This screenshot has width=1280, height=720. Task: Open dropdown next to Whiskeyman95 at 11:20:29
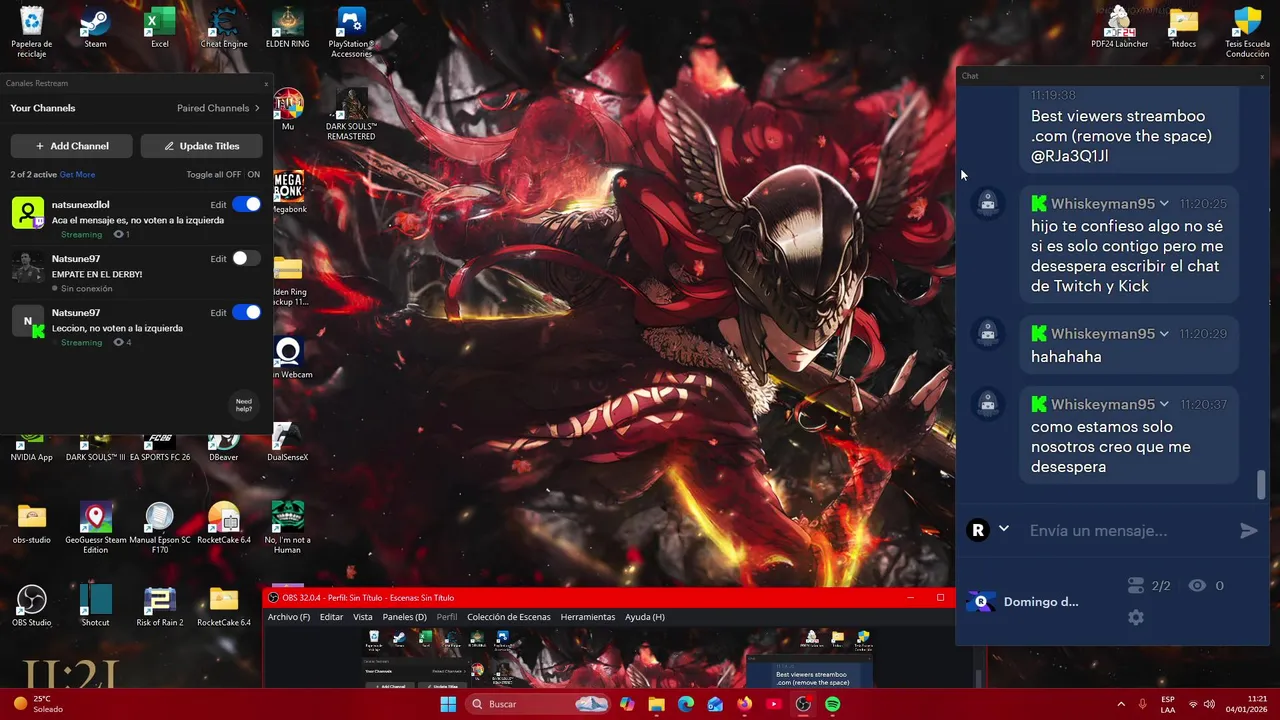[x=1164, y=334]
